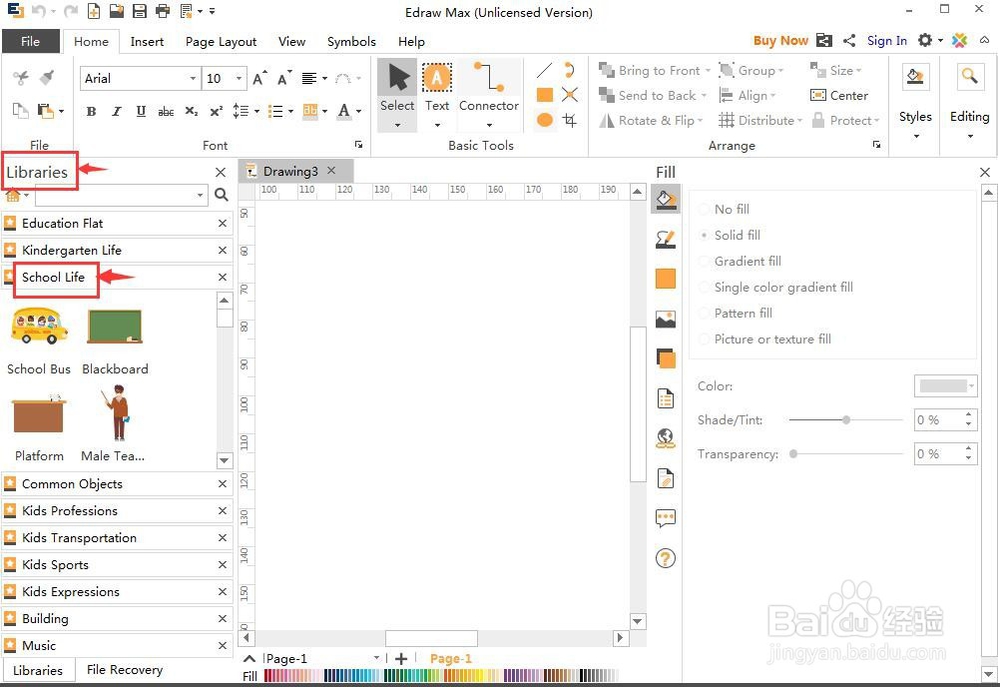
Task: Close the Drawing3 document tab
Action: pyautogui.click(x=331, y=170)
